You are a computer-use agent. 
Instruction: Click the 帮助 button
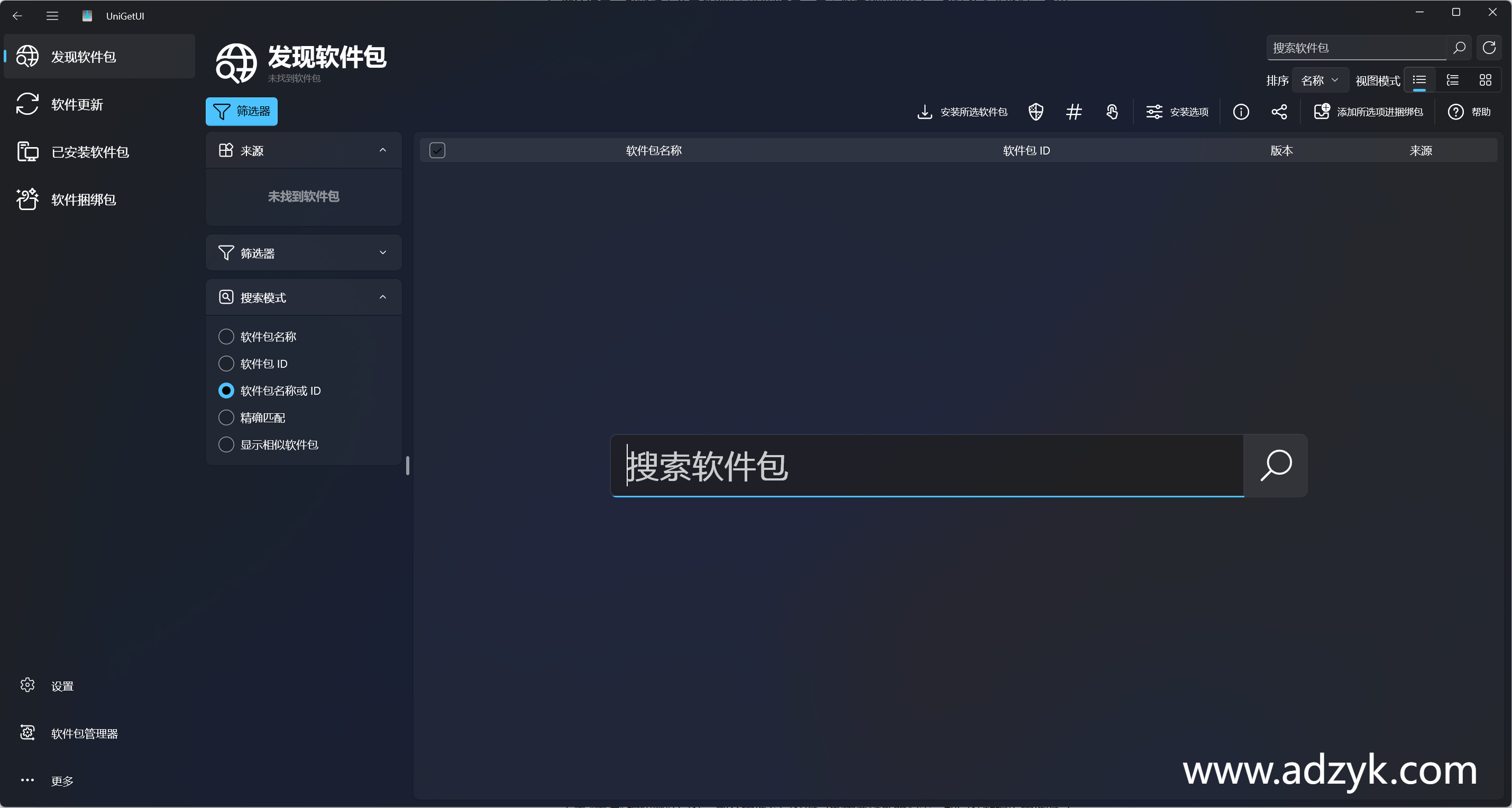click(1470, 112)
